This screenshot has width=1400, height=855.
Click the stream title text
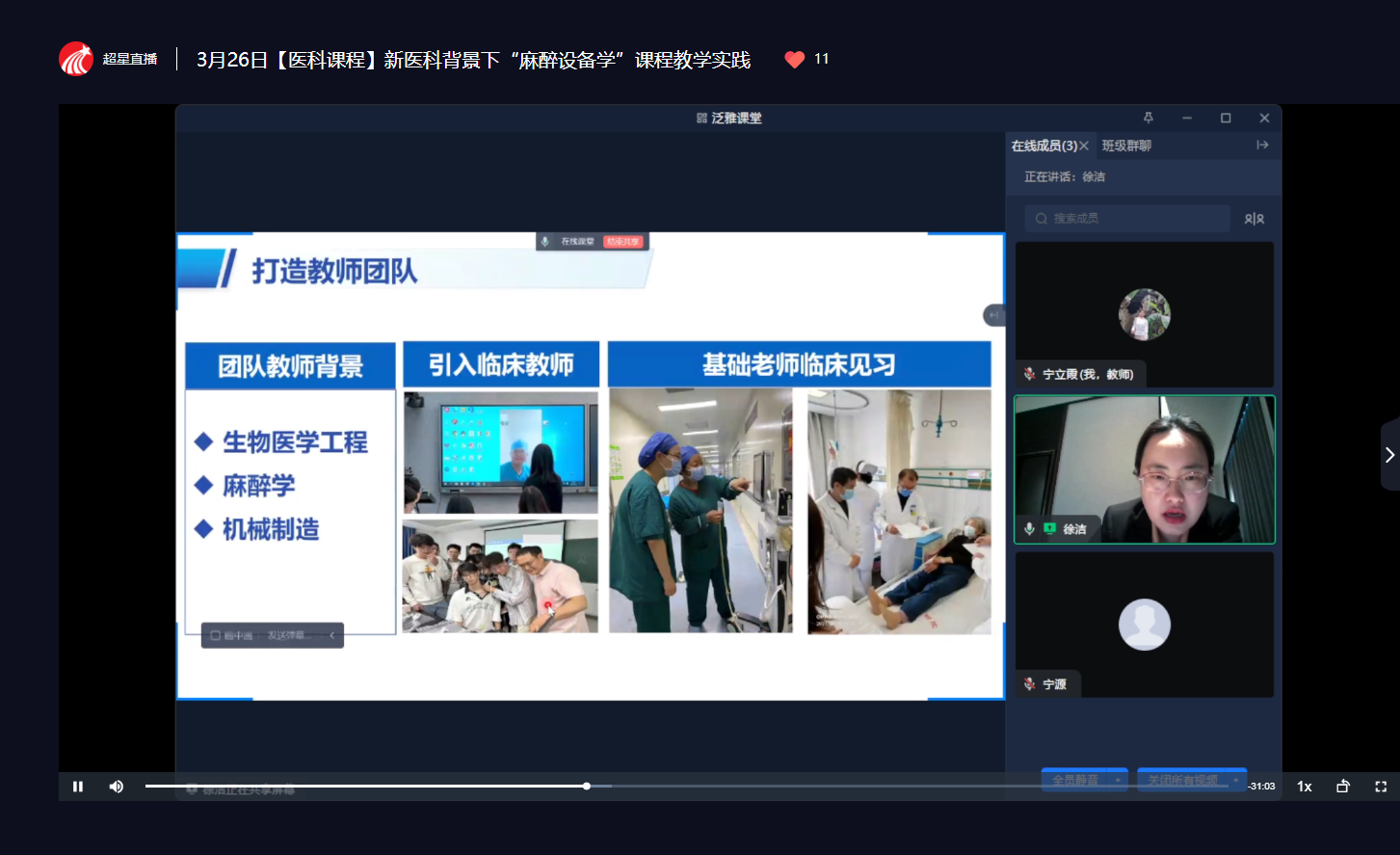[x=473, y=60]
